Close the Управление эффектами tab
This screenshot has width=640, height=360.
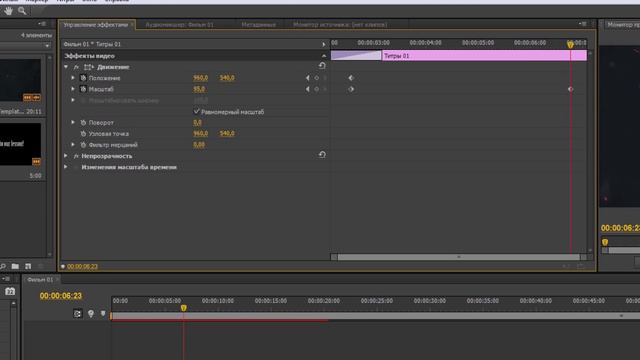[132, 24]
